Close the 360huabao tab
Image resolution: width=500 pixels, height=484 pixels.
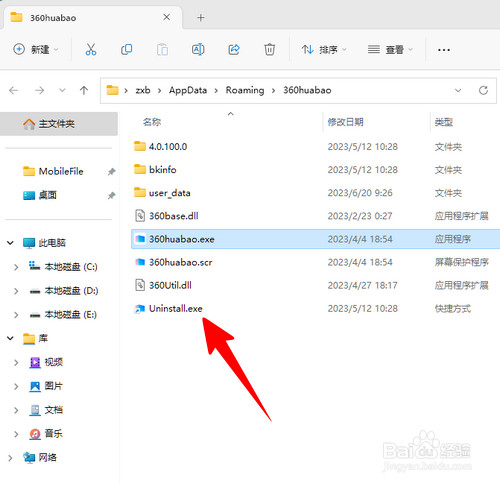point(167,17)
